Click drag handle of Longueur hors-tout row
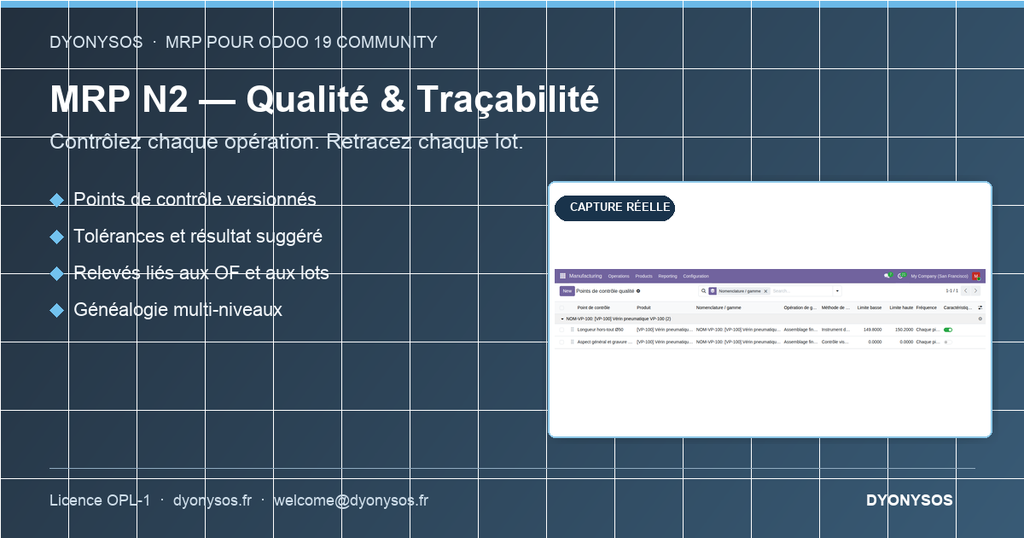 572,330
